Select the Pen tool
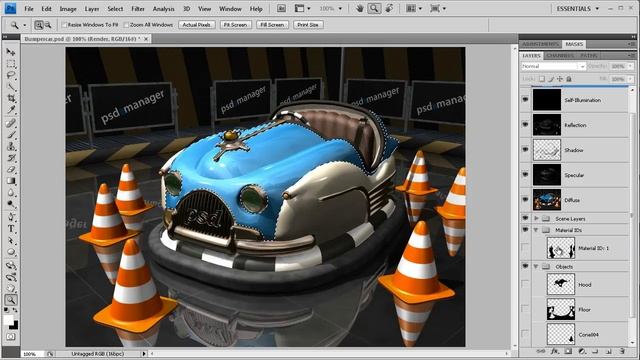This screenshot has width=640, height=360. (x=11, y=217)
